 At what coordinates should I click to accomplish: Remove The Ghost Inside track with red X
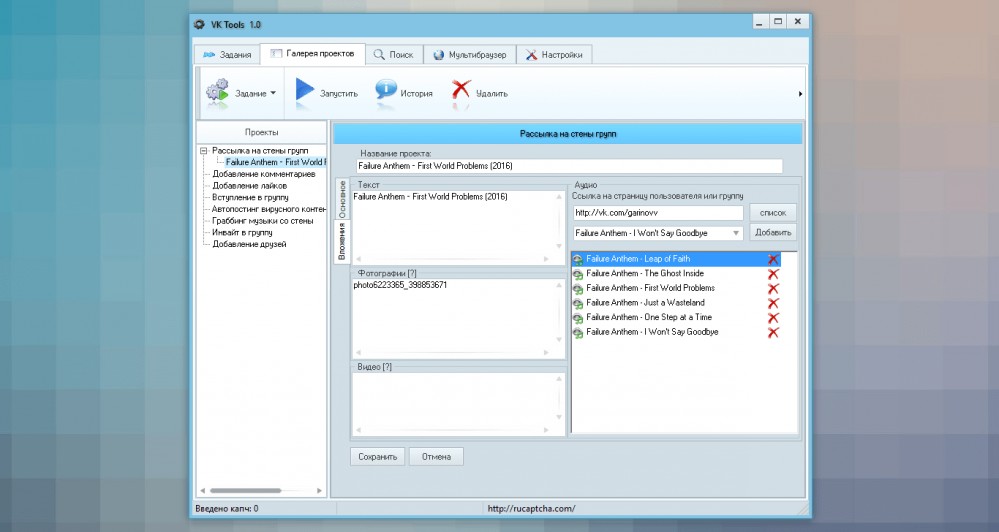(773, 274)
